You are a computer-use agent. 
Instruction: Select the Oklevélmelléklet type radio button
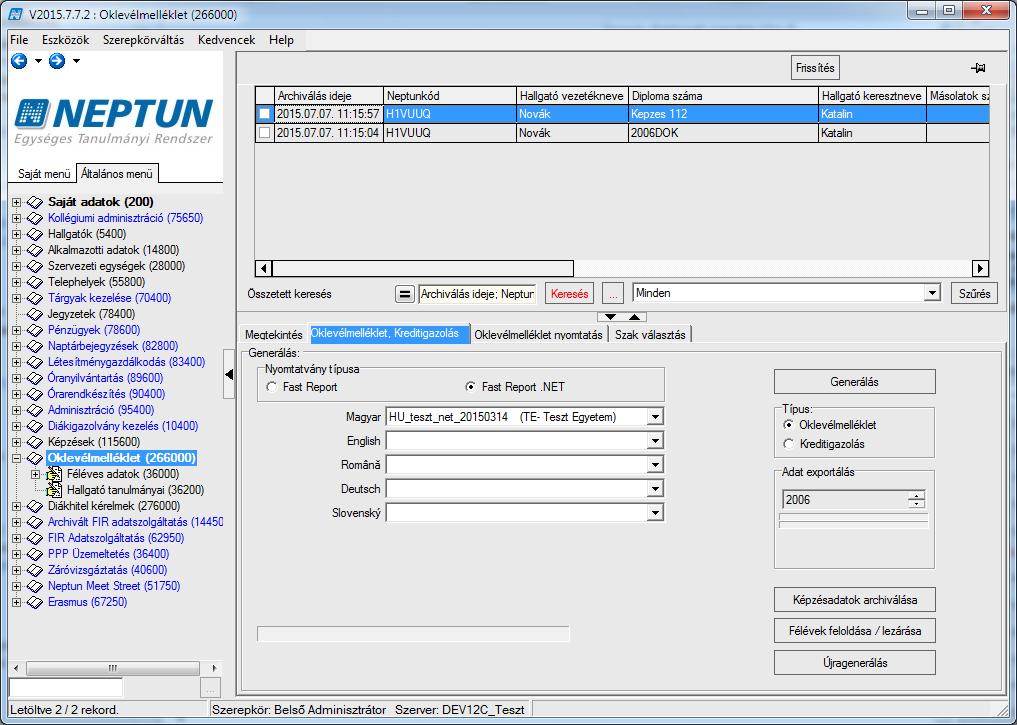[x=789, y=425]
